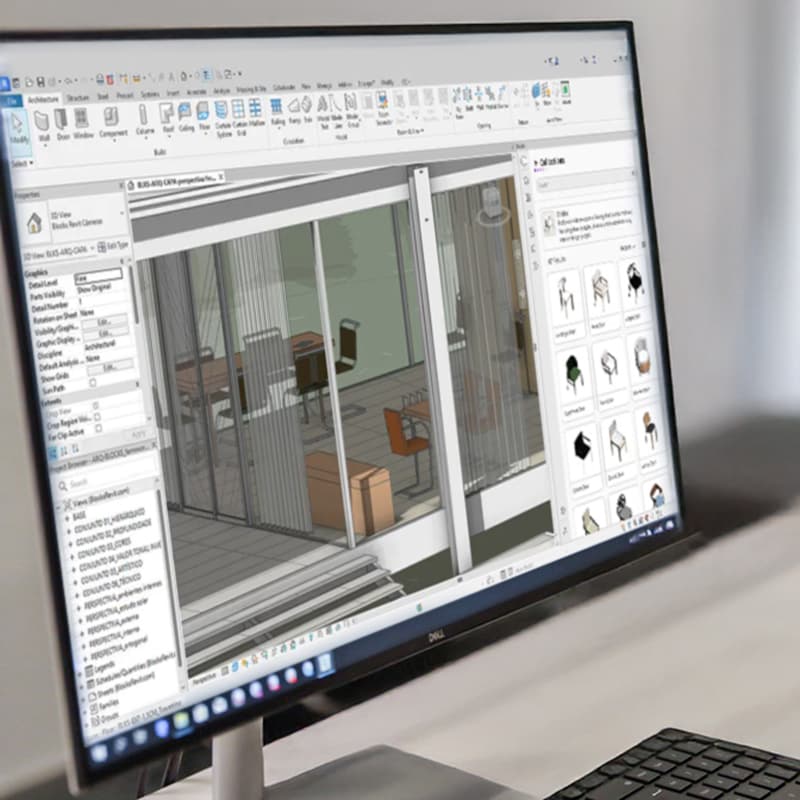Click the Edit Type button
Image resolution: width=800 pixels, height=800 pixels.
[113, 246]
